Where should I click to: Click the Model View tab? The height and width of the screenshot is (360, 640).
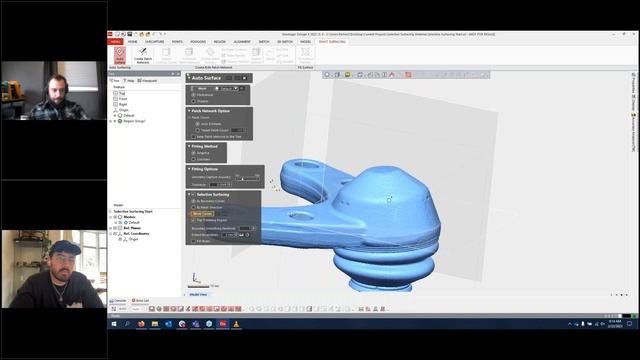pyautogui.click(x=198, y=294)
